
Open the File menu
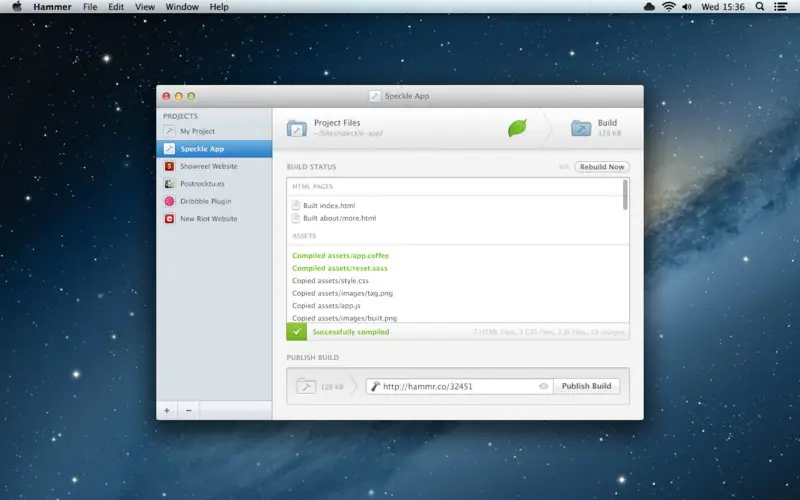(x=90, y=7)
